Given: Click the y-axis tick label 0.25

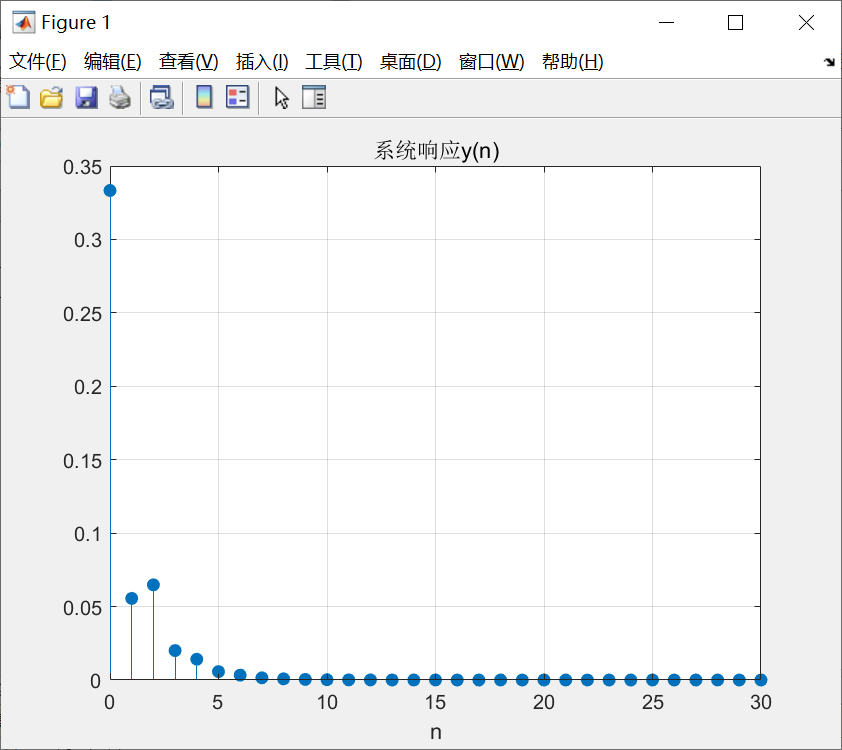Looking at the screenshot, I should pyautogui.click(x=82, y=314).
